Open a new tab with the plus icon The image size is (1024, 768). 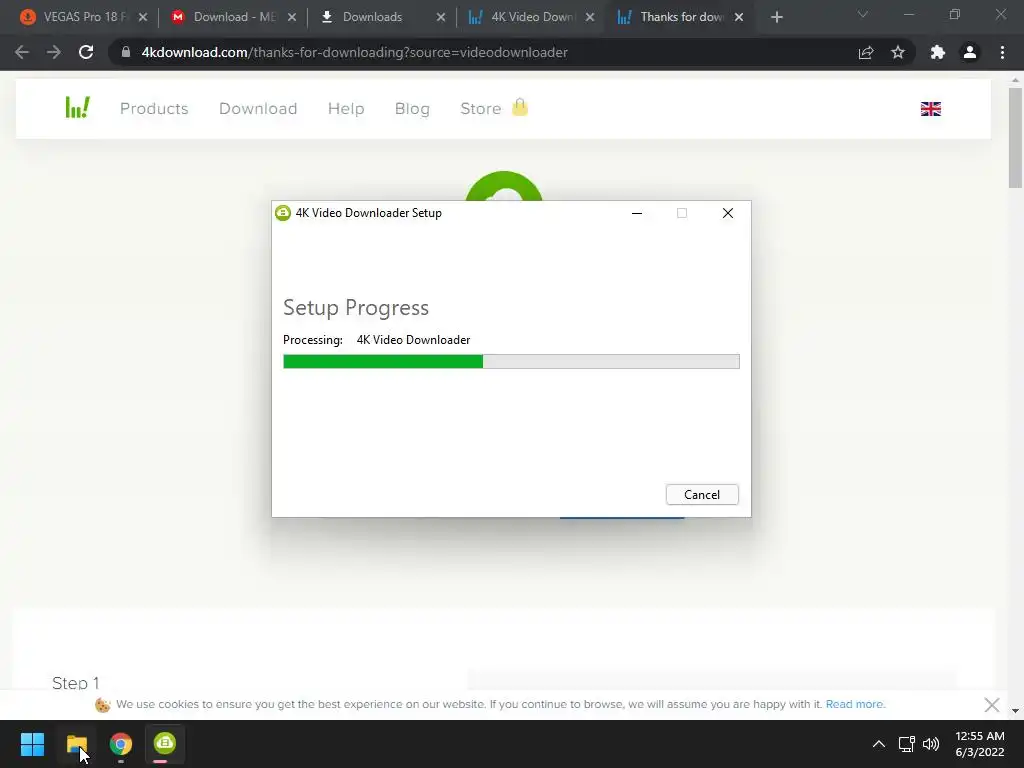776,17
